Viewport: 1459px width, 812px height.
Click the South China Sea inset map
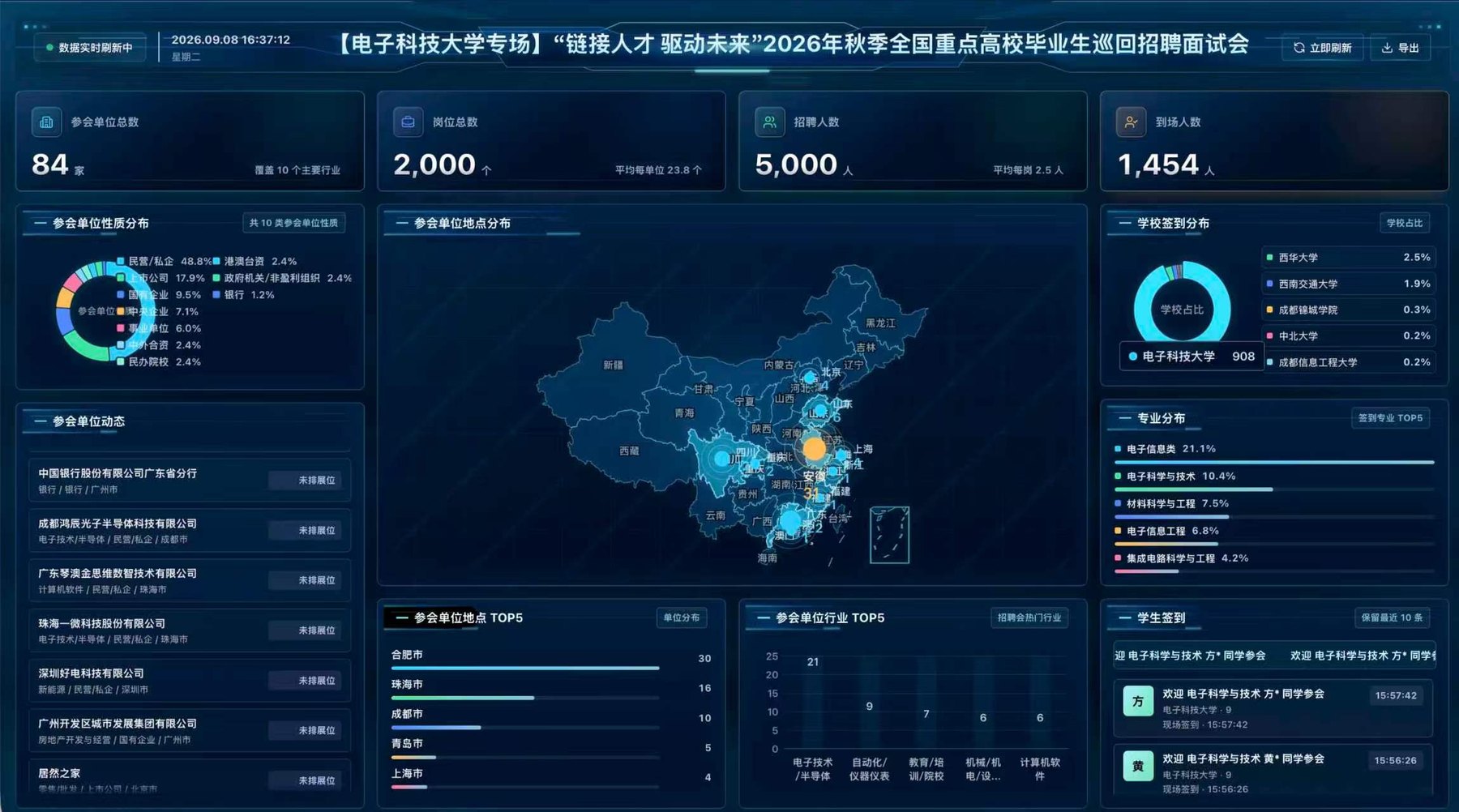889,535
